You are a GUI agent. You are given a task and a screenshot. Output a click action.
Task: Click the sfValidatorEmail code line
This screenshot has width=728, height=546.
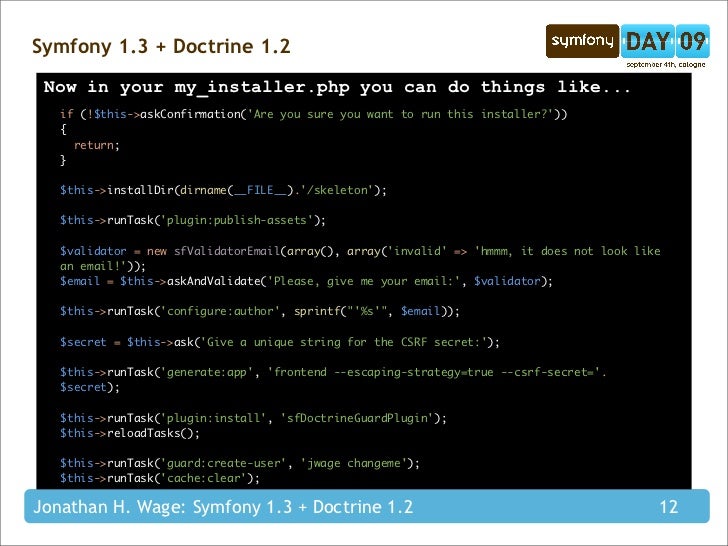click(x=360, y=251)
